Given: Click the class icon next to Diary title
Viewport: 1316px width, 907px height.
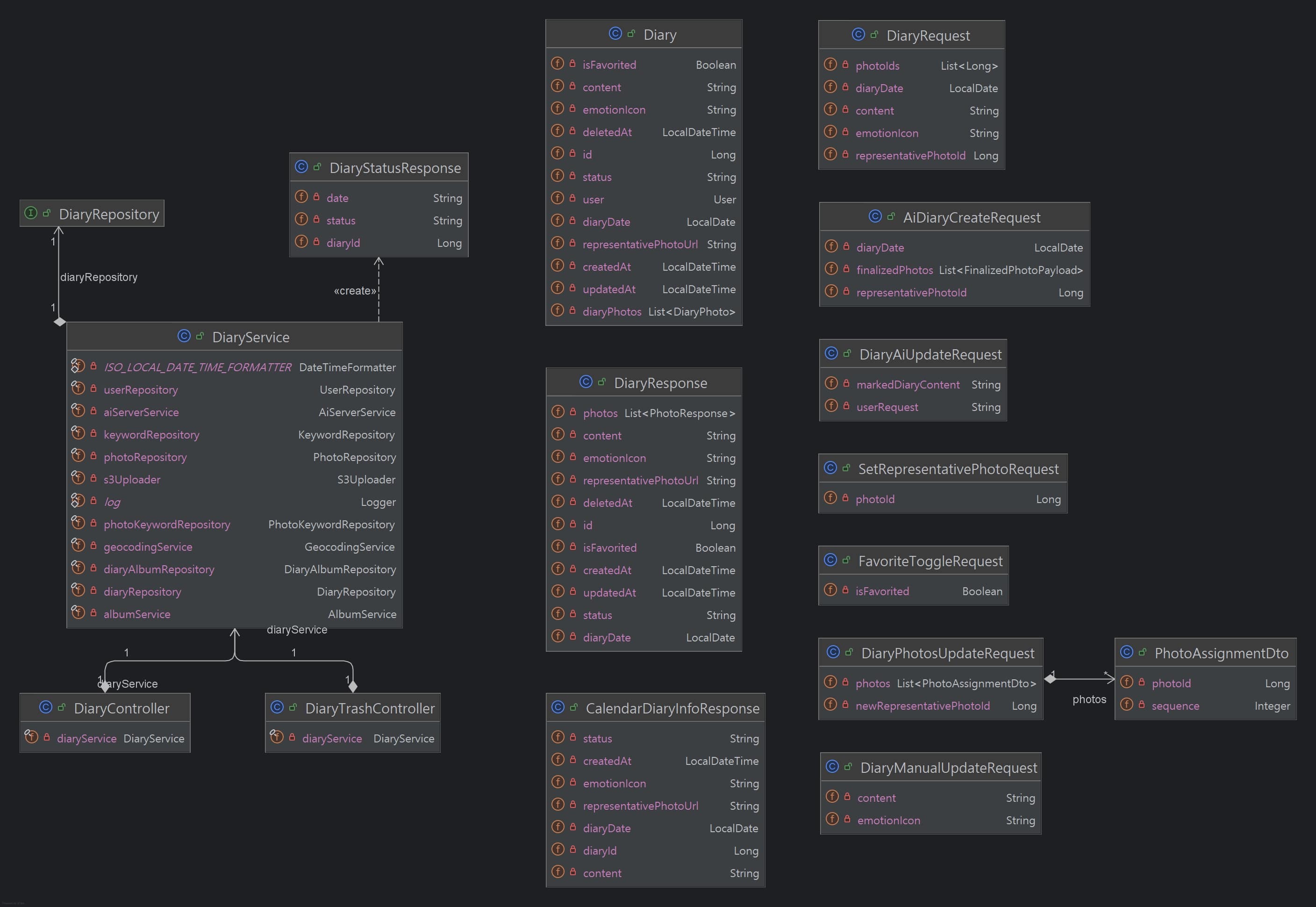Looking at the screenshot, I should click(615, 34).
